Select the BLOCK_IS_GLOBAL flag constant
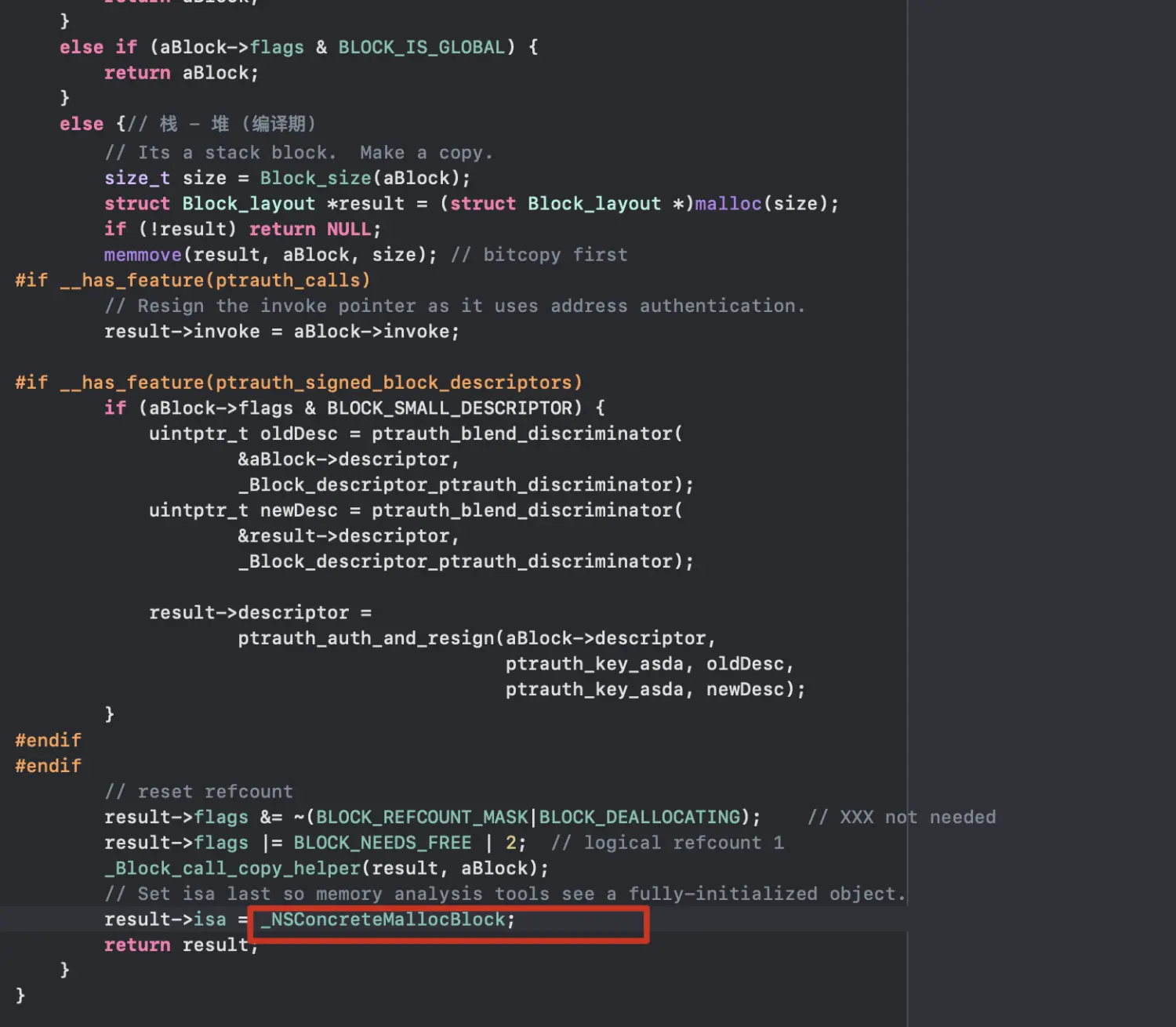This screenshot has height=1027, width=1176. pos(422,48)
